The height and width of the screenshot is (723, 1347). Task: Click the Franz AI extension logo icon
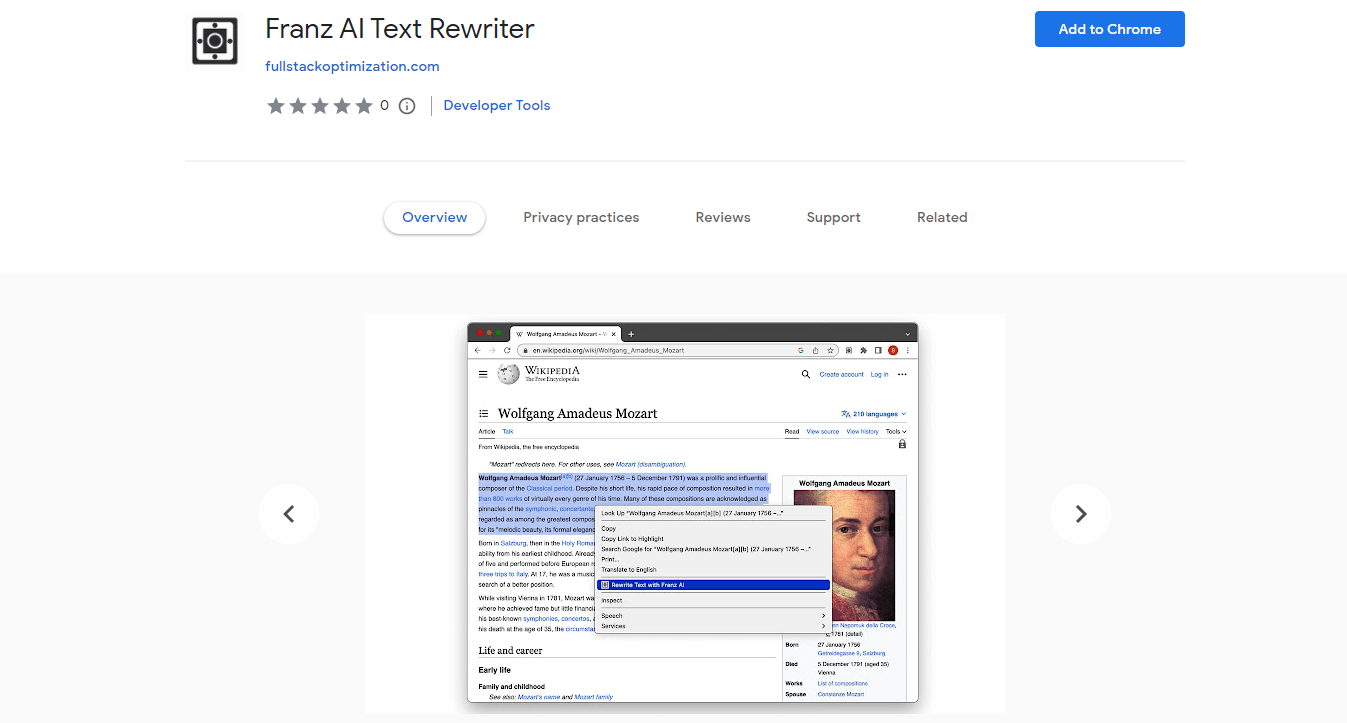pos(215,41)
